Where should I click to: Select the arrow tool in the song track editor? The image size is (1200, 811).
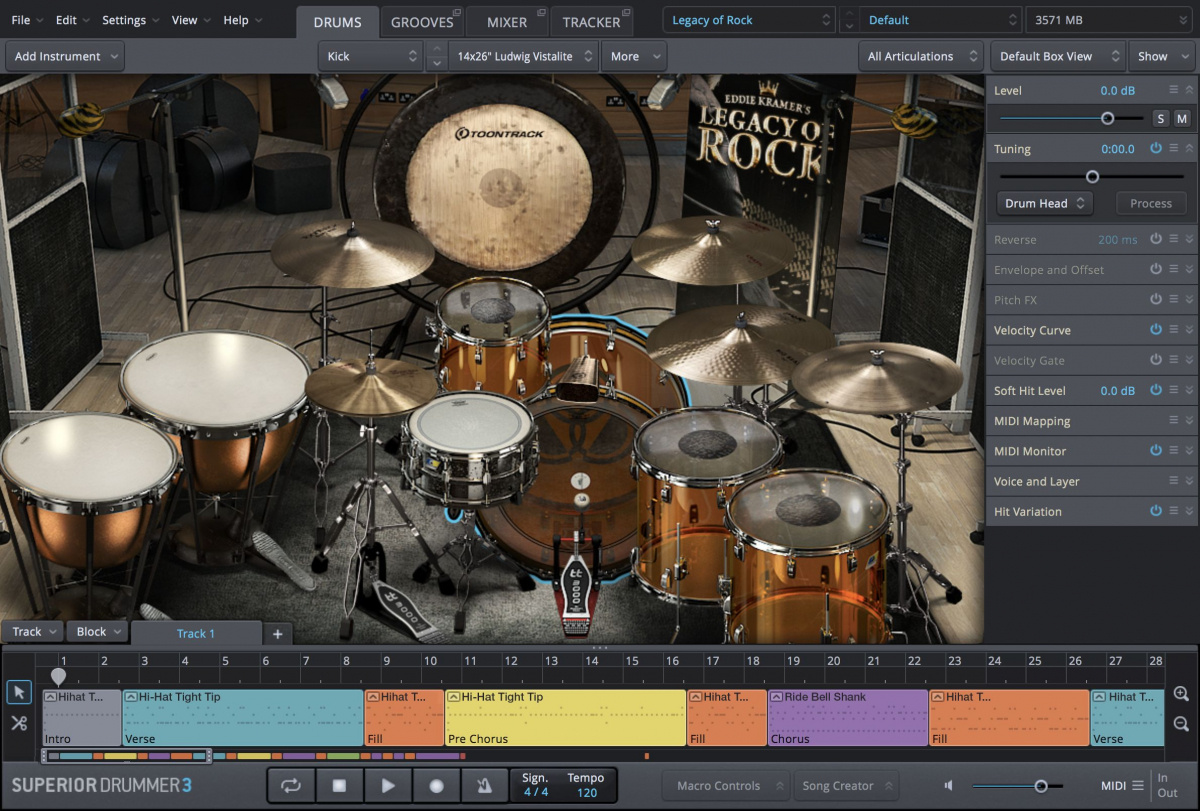tap(18, 692)
